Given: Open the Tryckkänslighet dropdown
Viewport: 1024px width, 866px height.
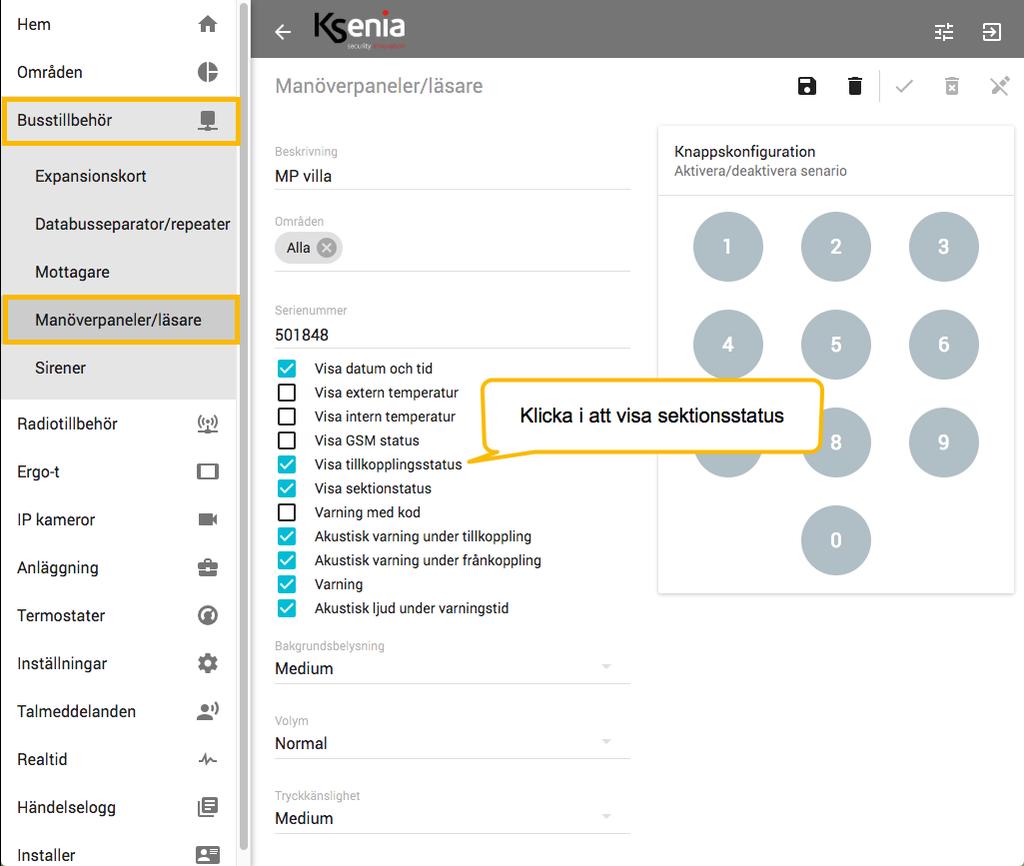Looking at the screenshot, I should 452,818.
